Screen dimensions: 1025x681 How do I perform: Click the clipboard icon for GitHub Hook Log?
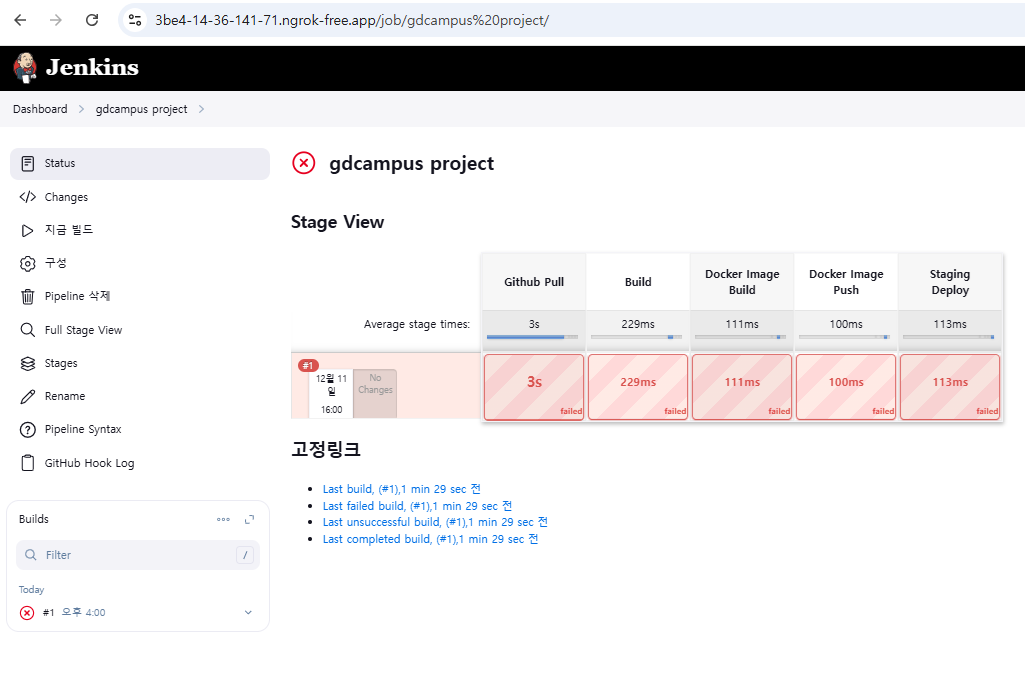click(x=27, y=463)
